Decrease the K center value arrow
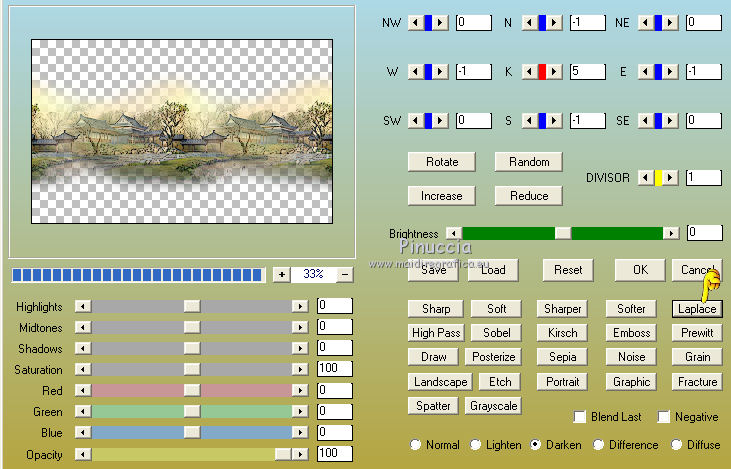The width and height of the screenshot is (731, 469). 529,72
